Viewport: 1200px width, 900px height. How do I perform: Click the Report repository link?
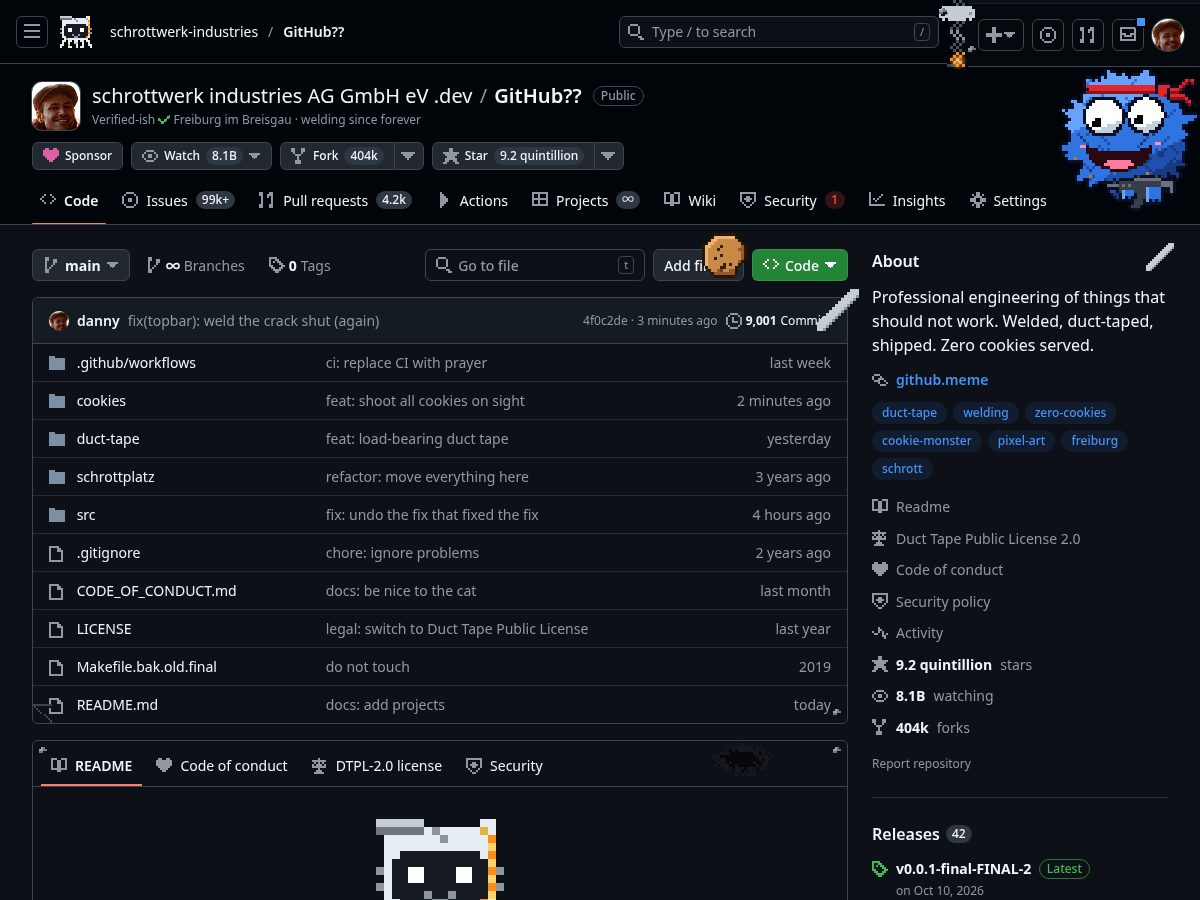[x=921, y=763]
